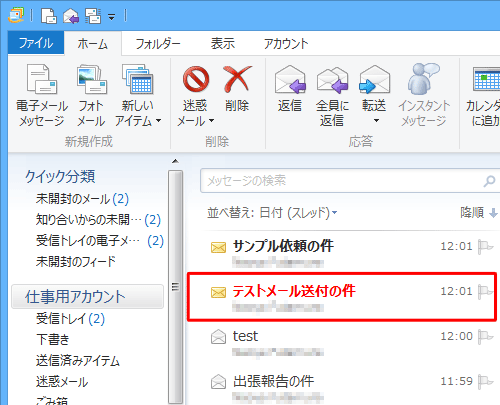Screen dimensions: 500x405
Task: Click the send/receive icon in quick access toolbar
Action: click(x=93, y=16)
